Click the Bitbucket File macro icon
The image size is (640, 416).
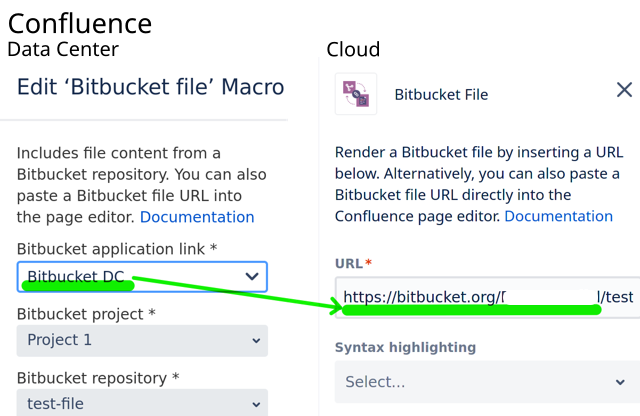(356, 94)
